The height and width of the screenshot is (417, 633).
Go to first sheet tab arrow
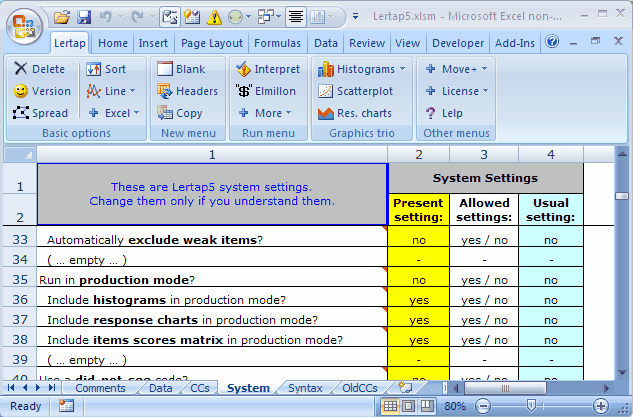click(11, 388)
